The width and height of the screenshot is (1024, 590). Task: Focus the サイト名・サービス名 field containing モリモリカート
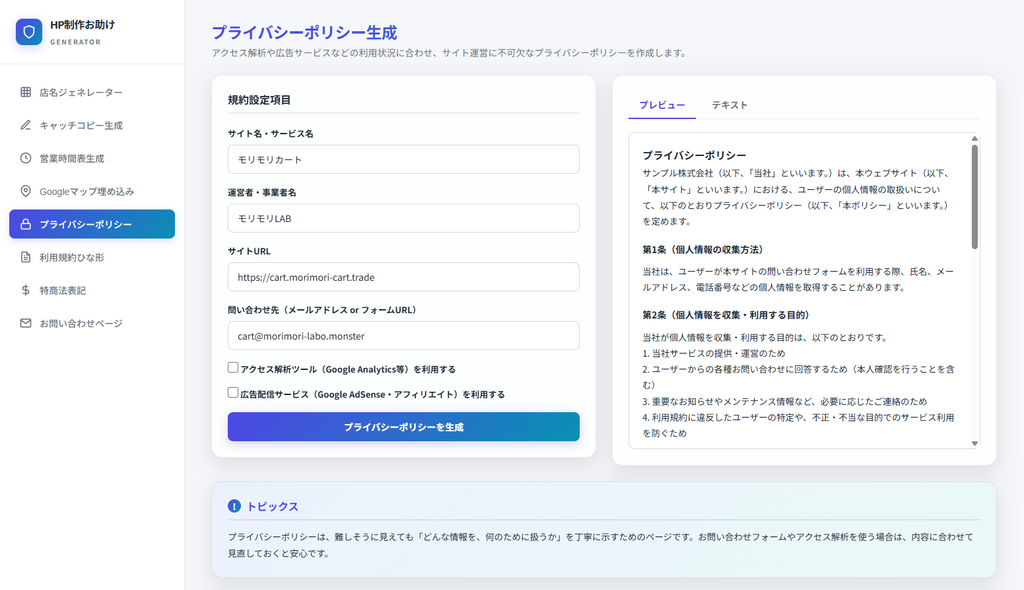coord(404,159)
